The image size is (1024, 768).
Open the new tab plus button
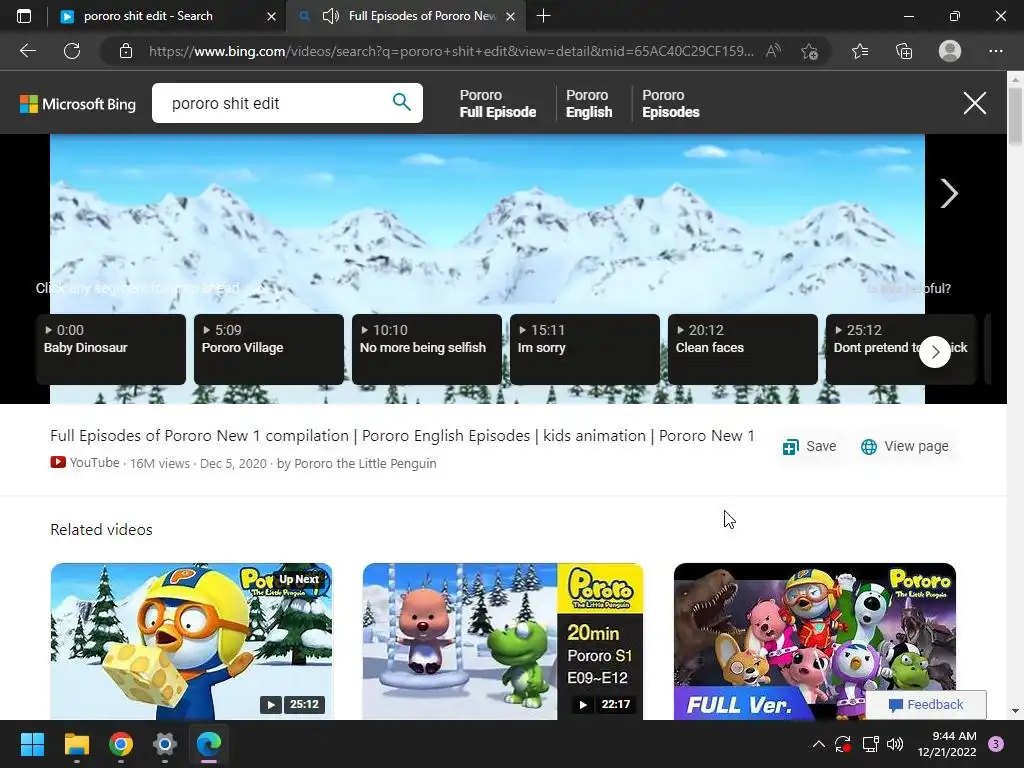click(543, 16)
